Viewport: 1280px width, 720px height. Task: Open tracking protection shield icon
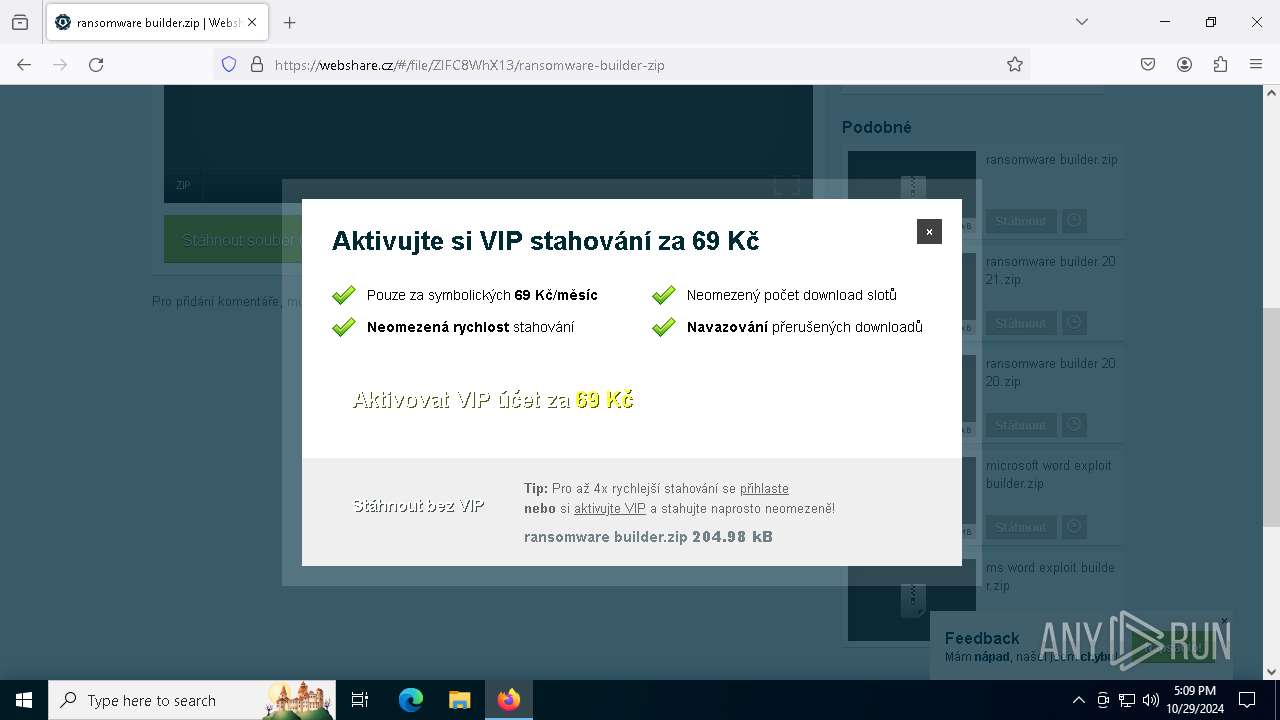click(x=229, y=64)
